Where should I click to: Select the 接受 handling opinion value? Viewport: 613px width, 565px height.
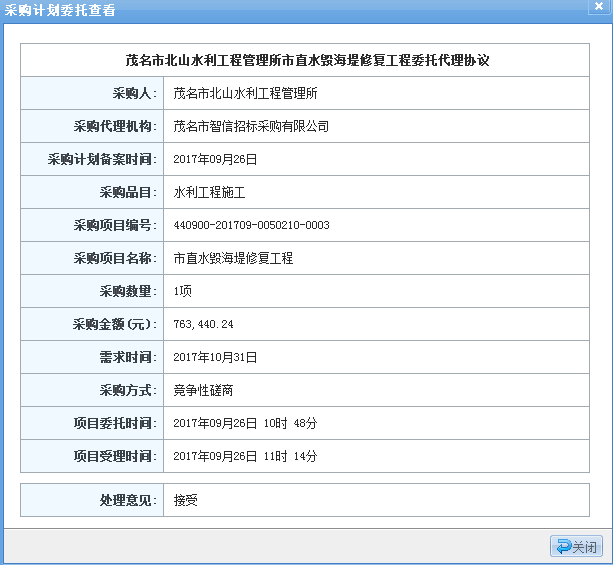pos(185,499)
